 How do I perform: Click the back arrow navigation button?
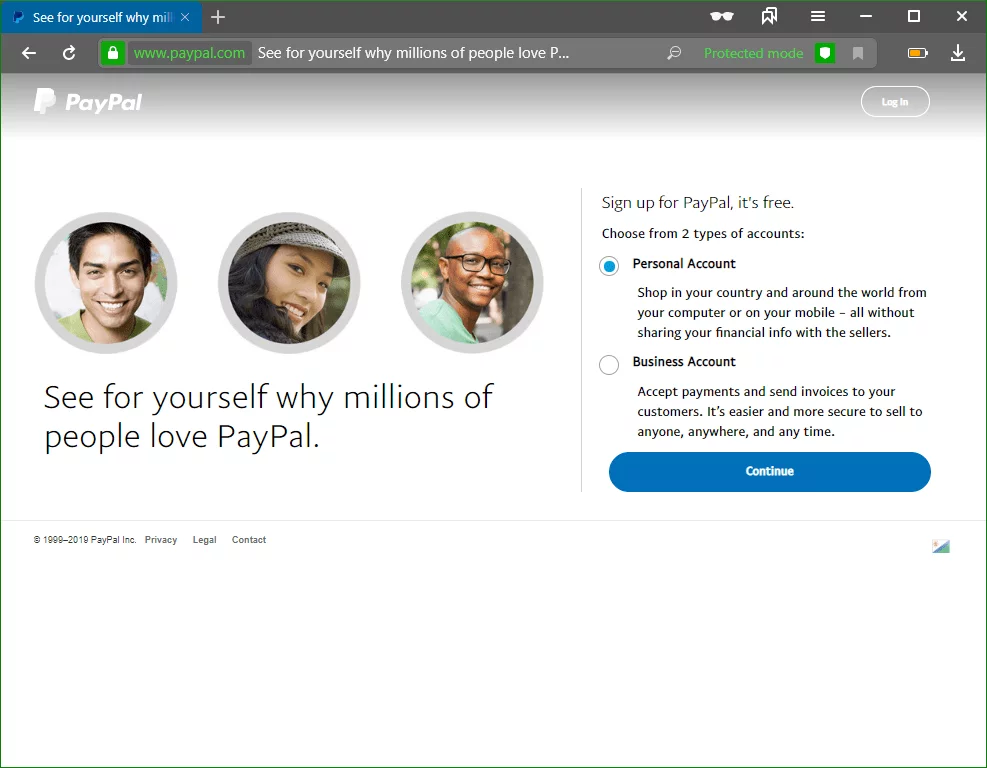[29, 53]
